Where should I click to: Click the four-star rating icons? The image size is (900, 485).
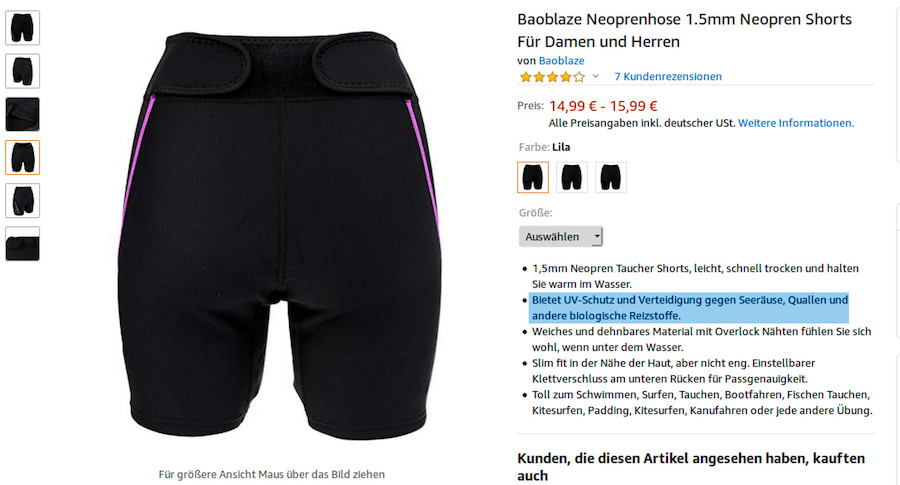click(x=552, y=76)
